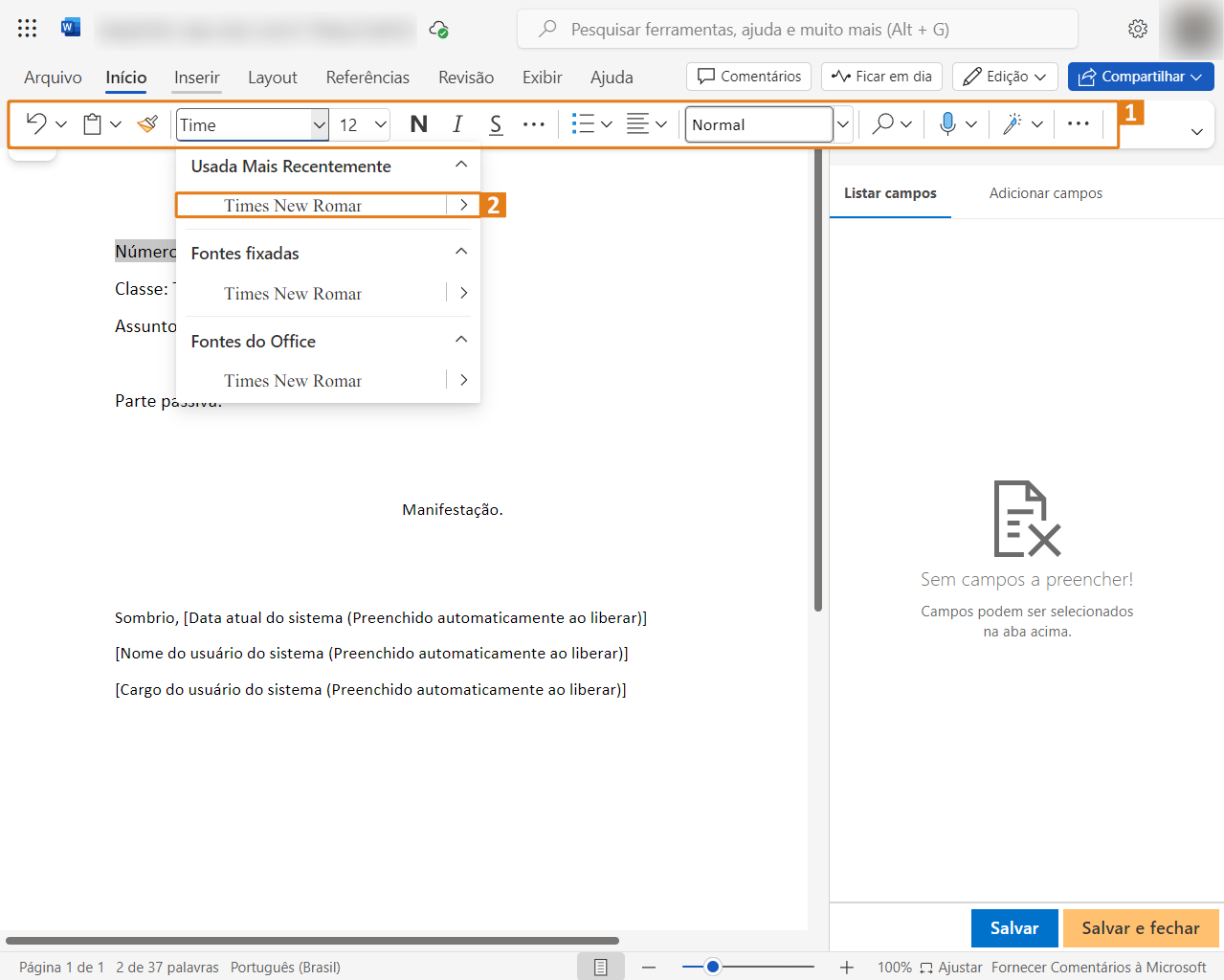Screen dimensions: 1224x980
Task: Switch to the Adicionar campos tab
Action: pyautogui.click(x=1045, y=193)
